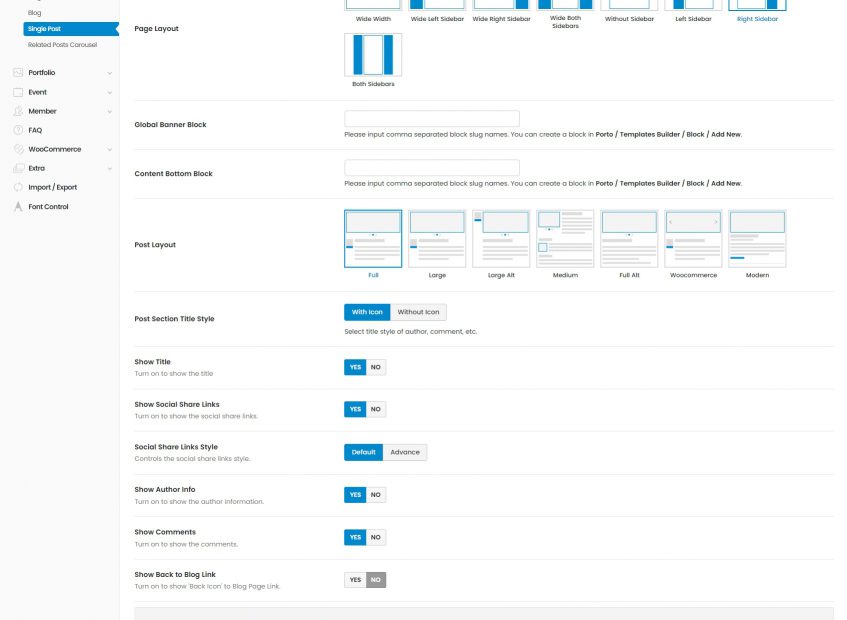
Task: Choose Advance social share links style
Action: 405,452
